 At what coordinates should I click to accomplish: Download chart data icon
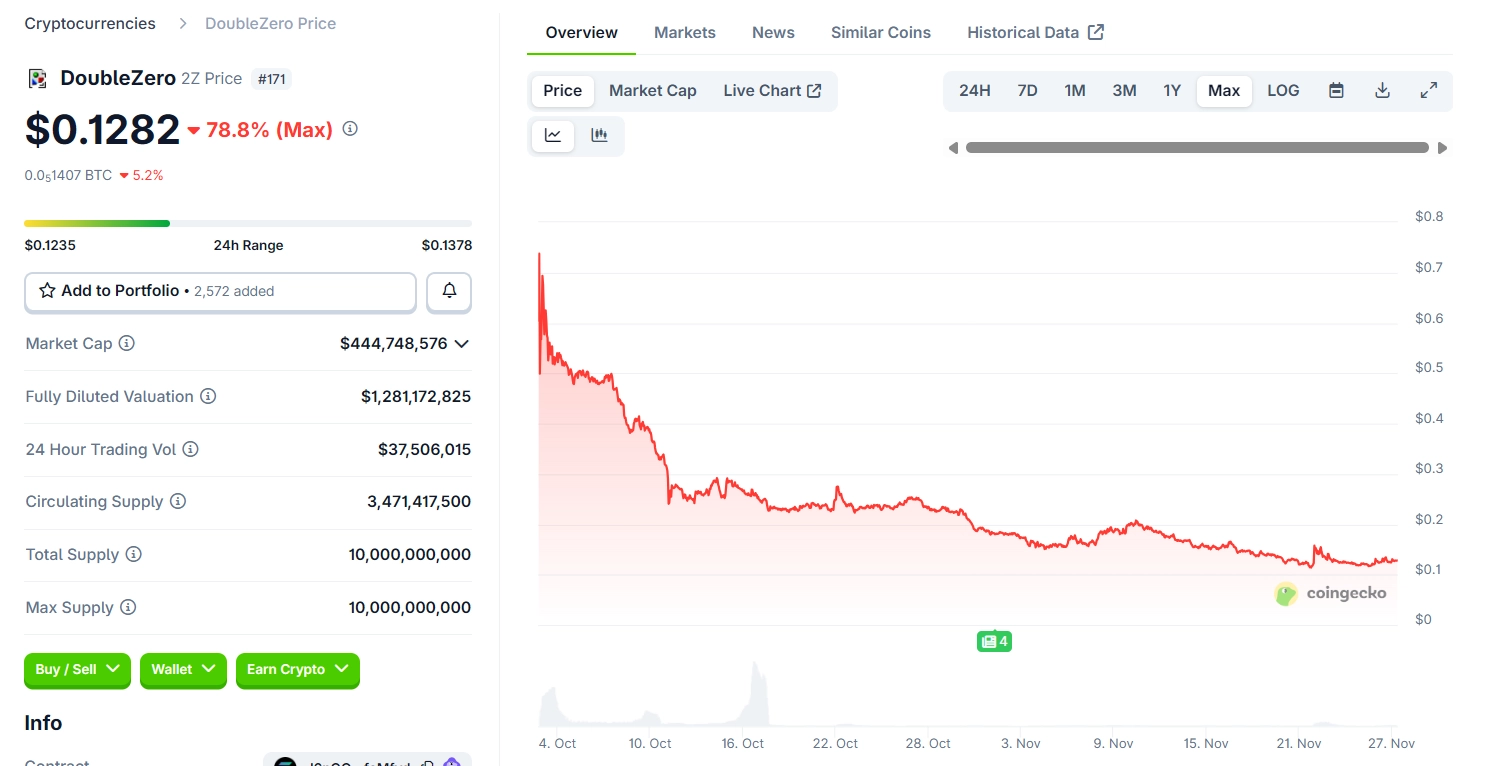pyautogui.click(x=1382, y=91)
